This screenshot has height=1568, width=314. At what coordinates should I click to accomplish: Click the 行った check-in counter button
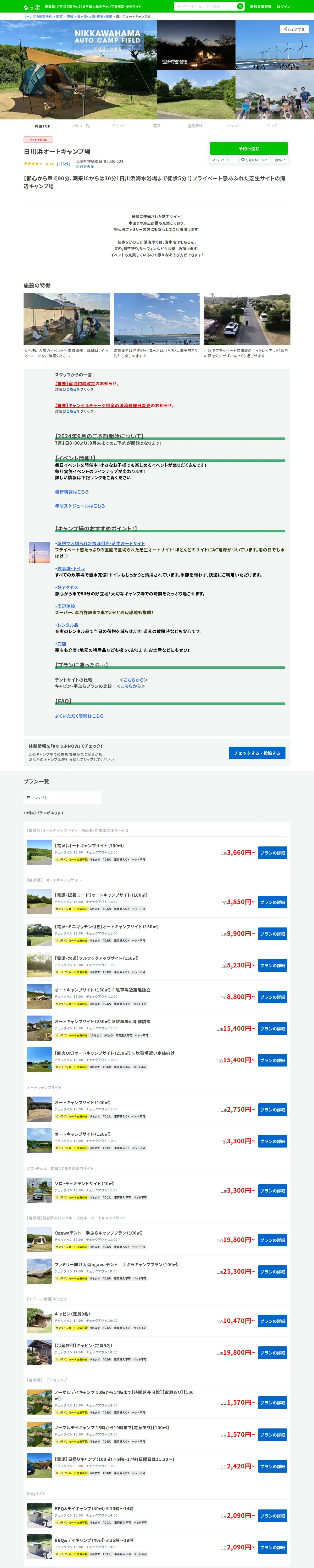(x=224, y=160)
